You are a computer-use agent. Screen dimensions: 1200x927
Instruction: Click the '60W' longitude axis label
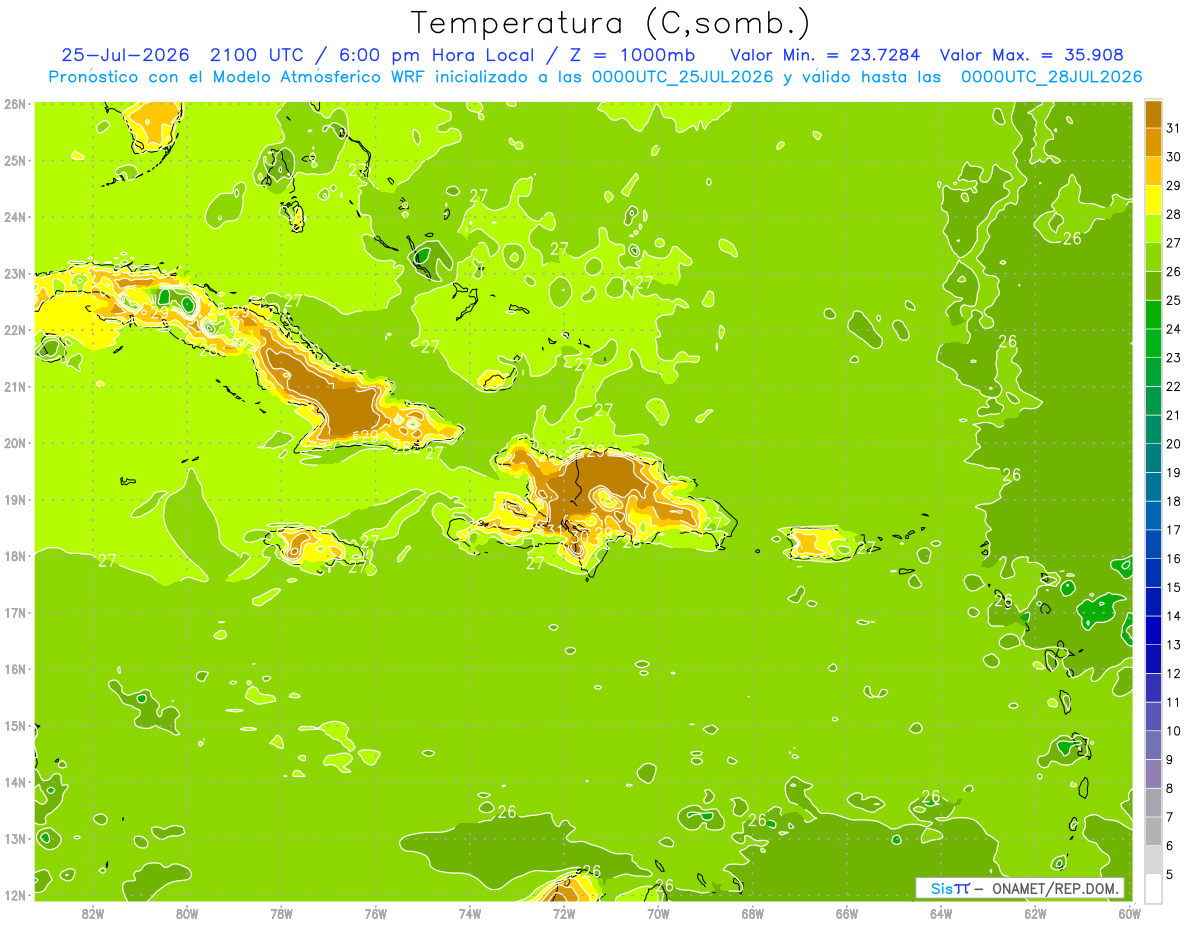(x=1129, y=914)
